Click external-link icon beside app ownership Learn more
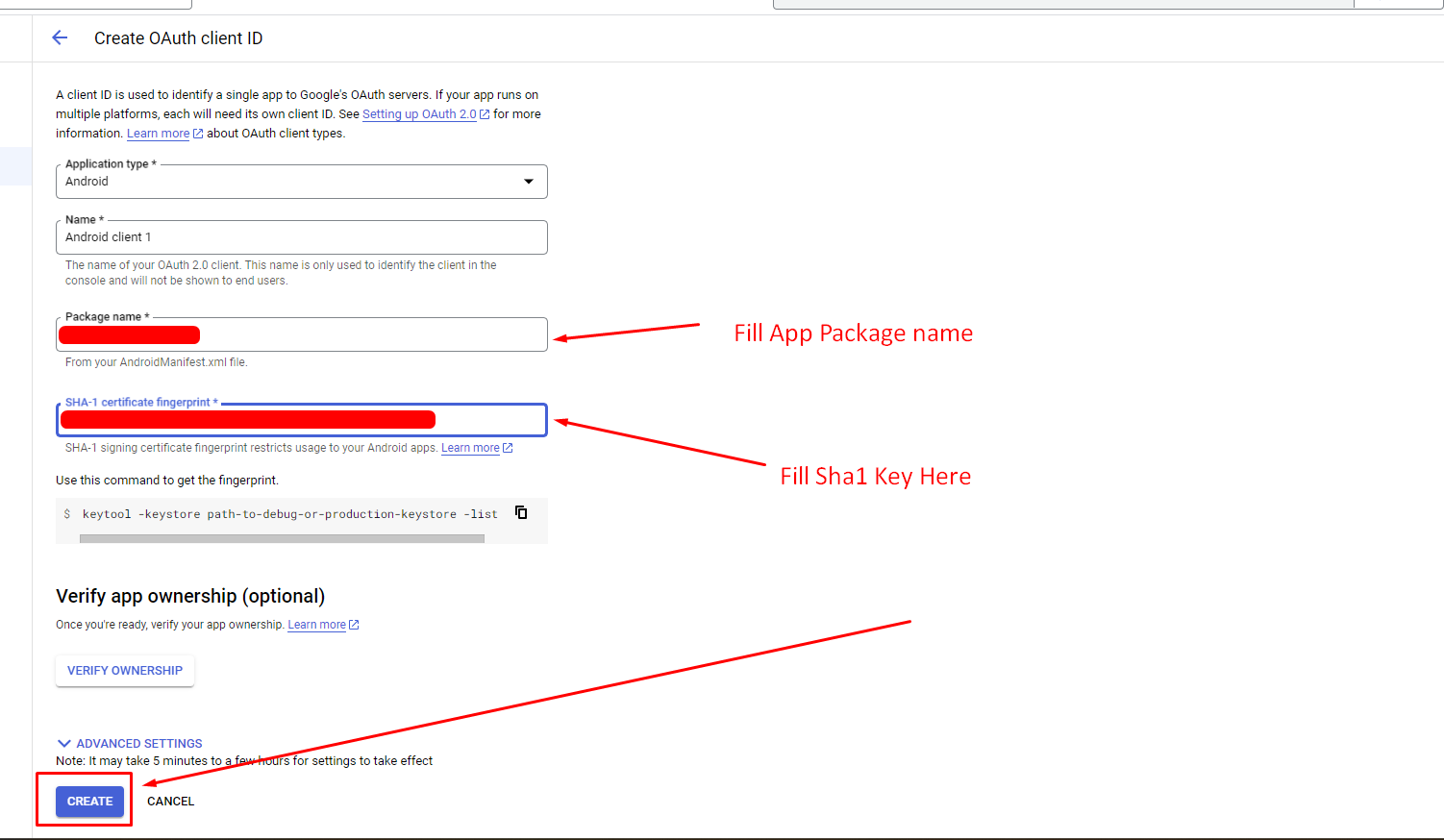Screen dimensions: 1444x840 tap(354, 625)
